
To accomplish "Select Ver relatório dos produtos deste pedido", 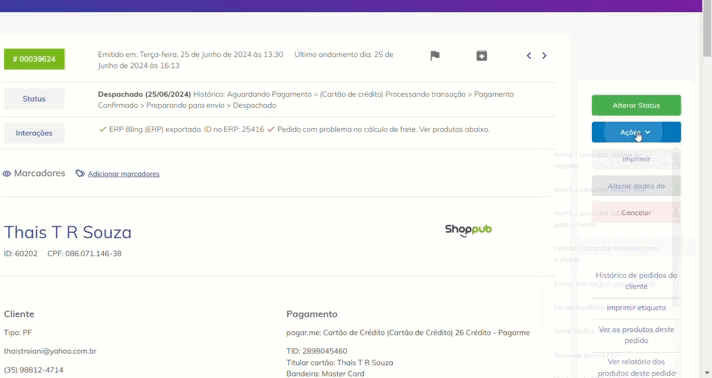I will coord(636,367).
